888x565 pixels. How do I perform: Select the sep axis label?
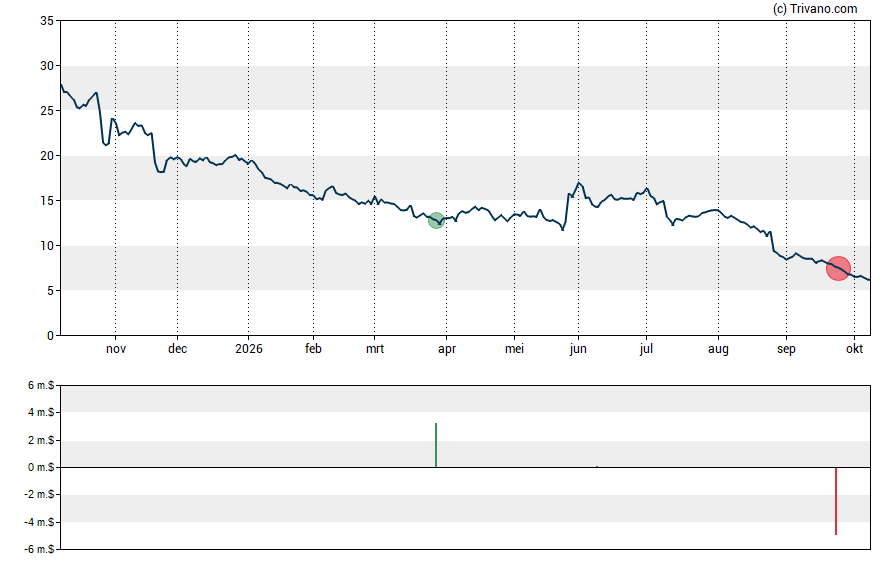(x=786, y=349)
